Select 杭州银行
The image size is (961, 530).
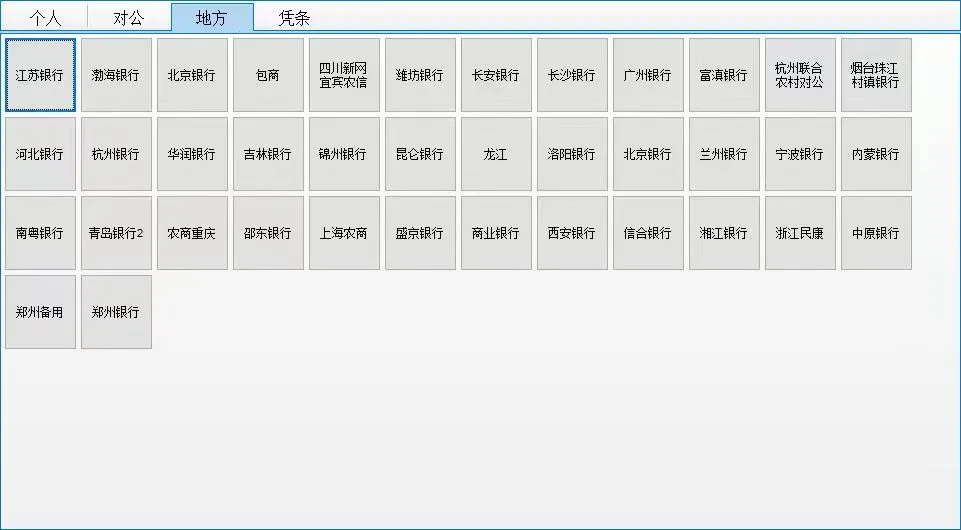116,154
